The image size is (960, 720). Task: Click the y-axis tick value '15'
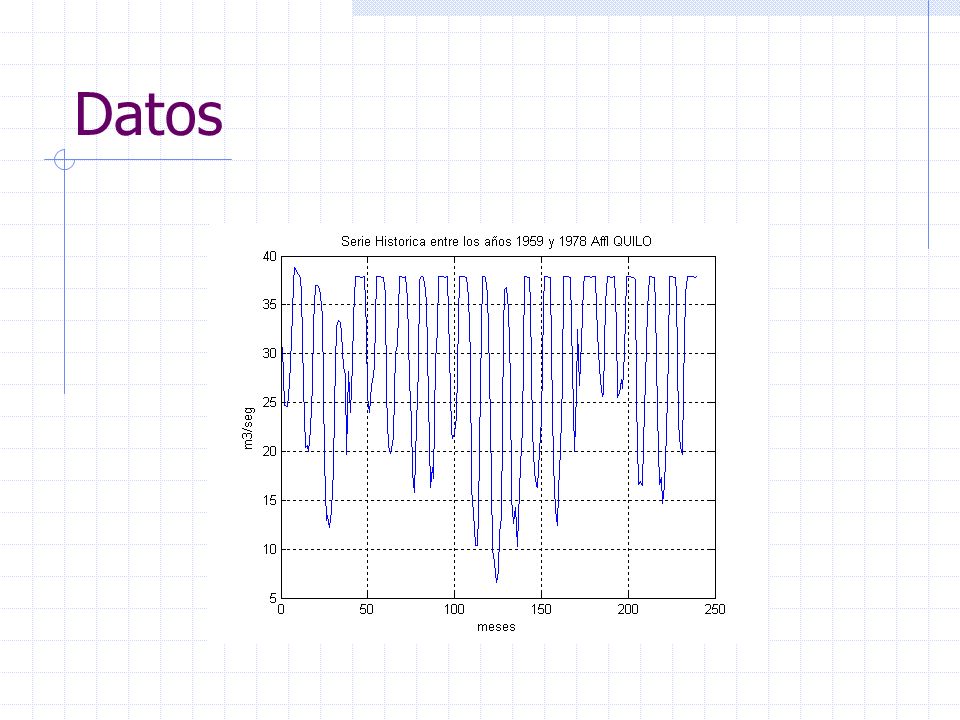point(269,501)
